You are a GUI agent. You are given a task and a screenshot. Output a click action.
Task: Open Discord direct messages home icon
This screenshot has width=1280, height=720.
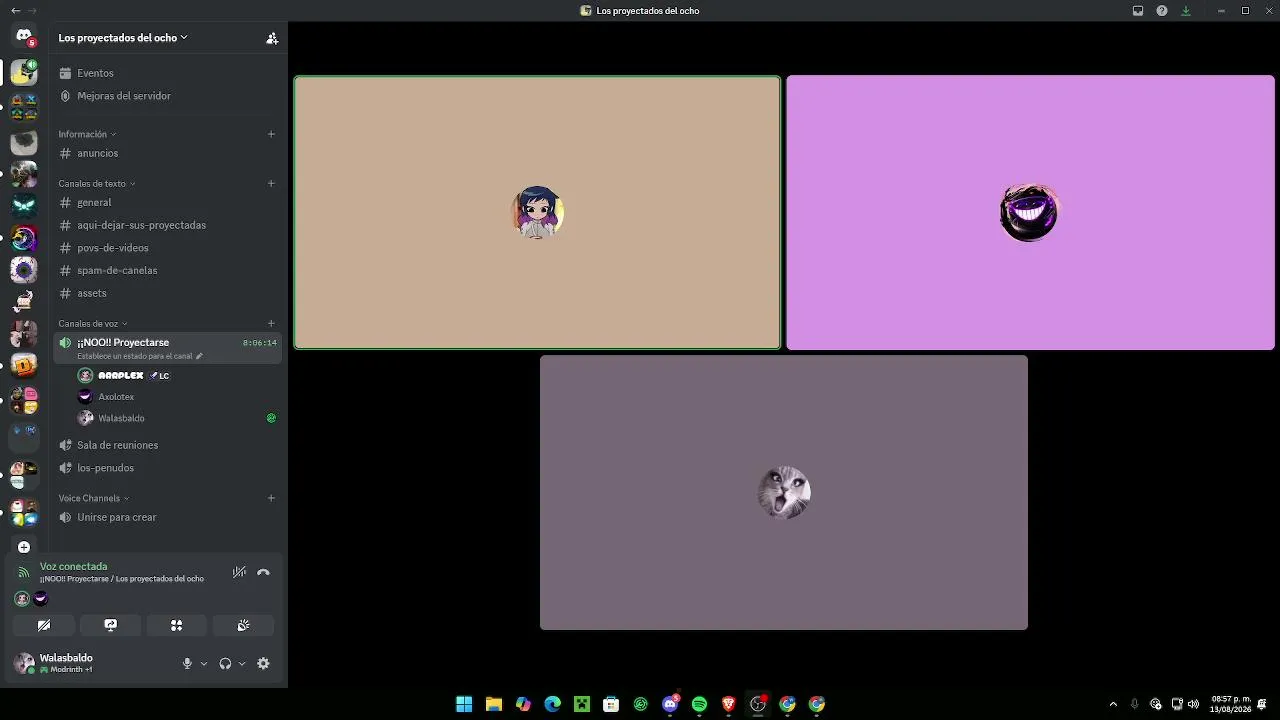[24, 36]
